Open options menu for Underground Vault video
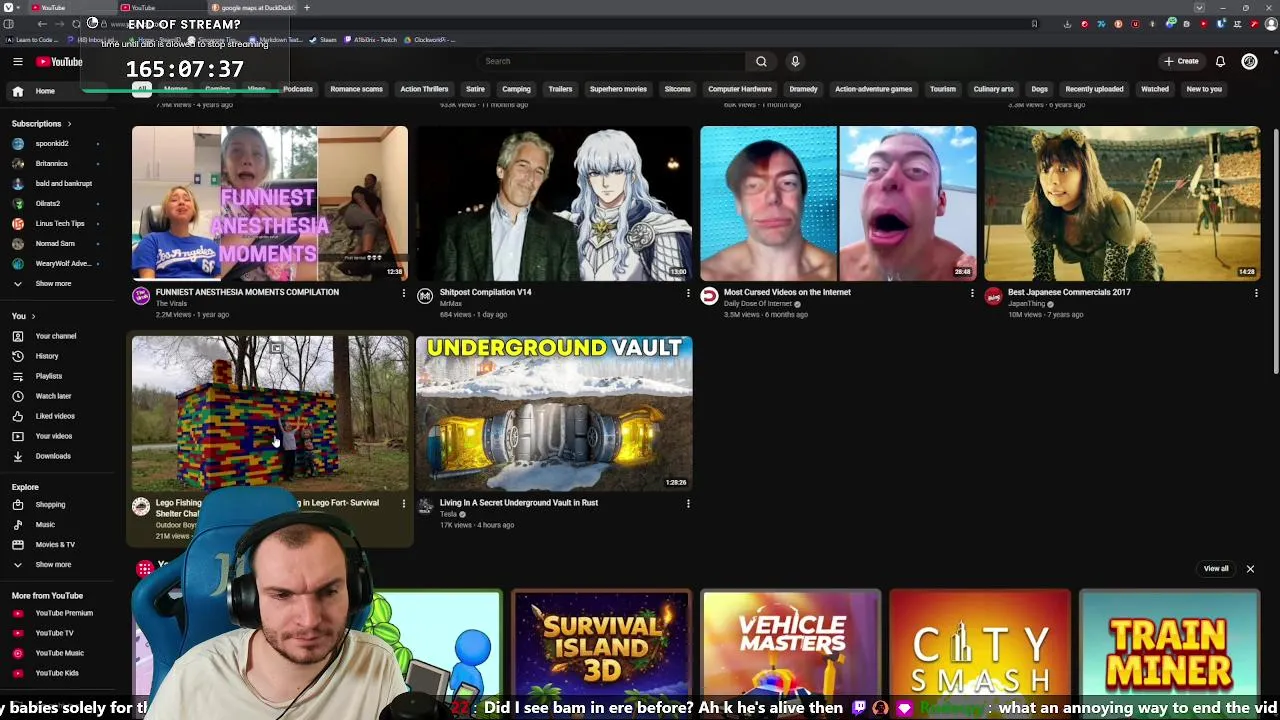 pyautogui.click(x=688, y=503)
